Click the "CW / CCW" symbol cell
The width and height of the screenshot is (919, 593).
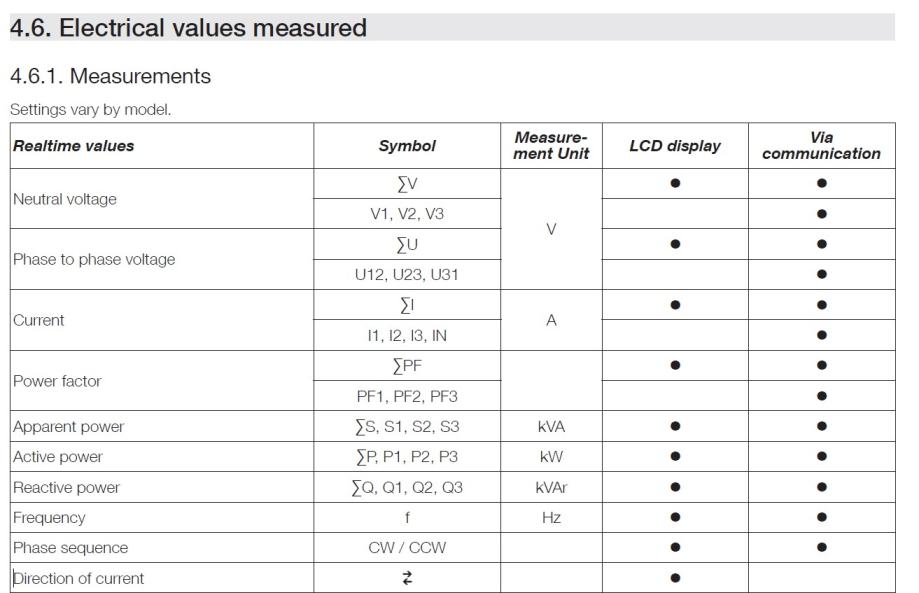[x=407, y=548]
